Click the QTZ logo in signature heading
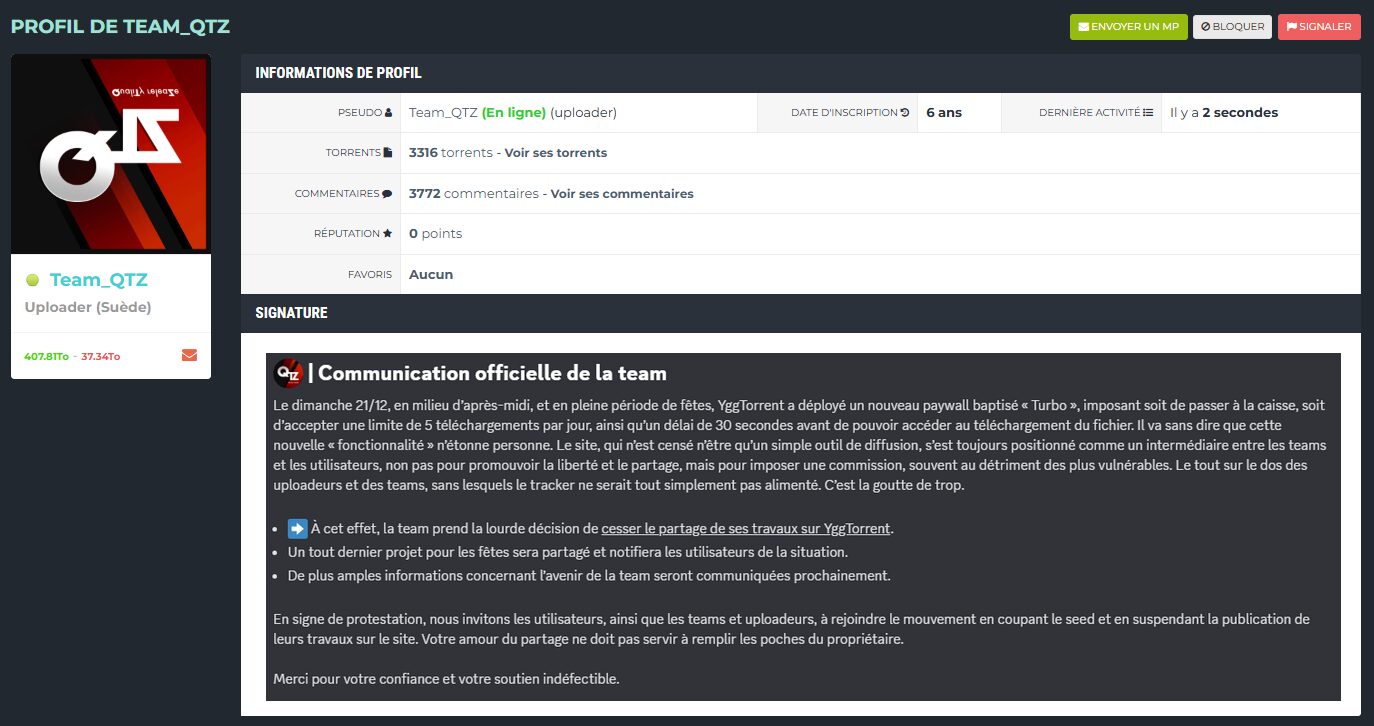The width and height of the screenshot is (1374, 726). [288, 373]
